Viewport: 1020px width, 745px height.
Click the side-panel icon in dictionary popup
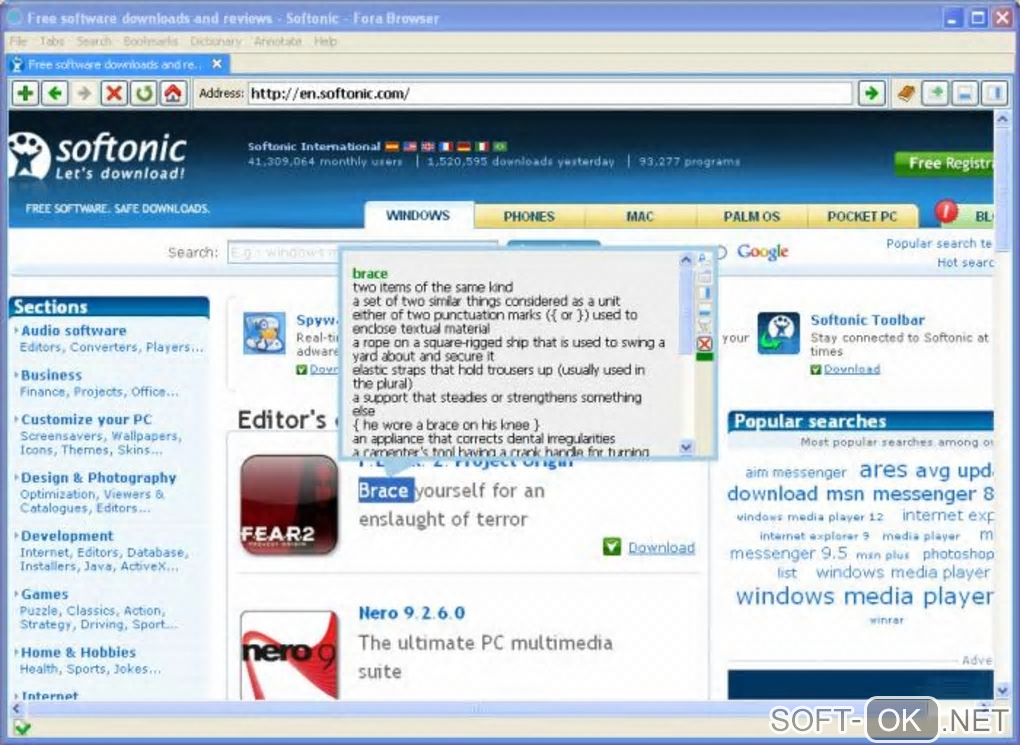click(x=705, y=292)
